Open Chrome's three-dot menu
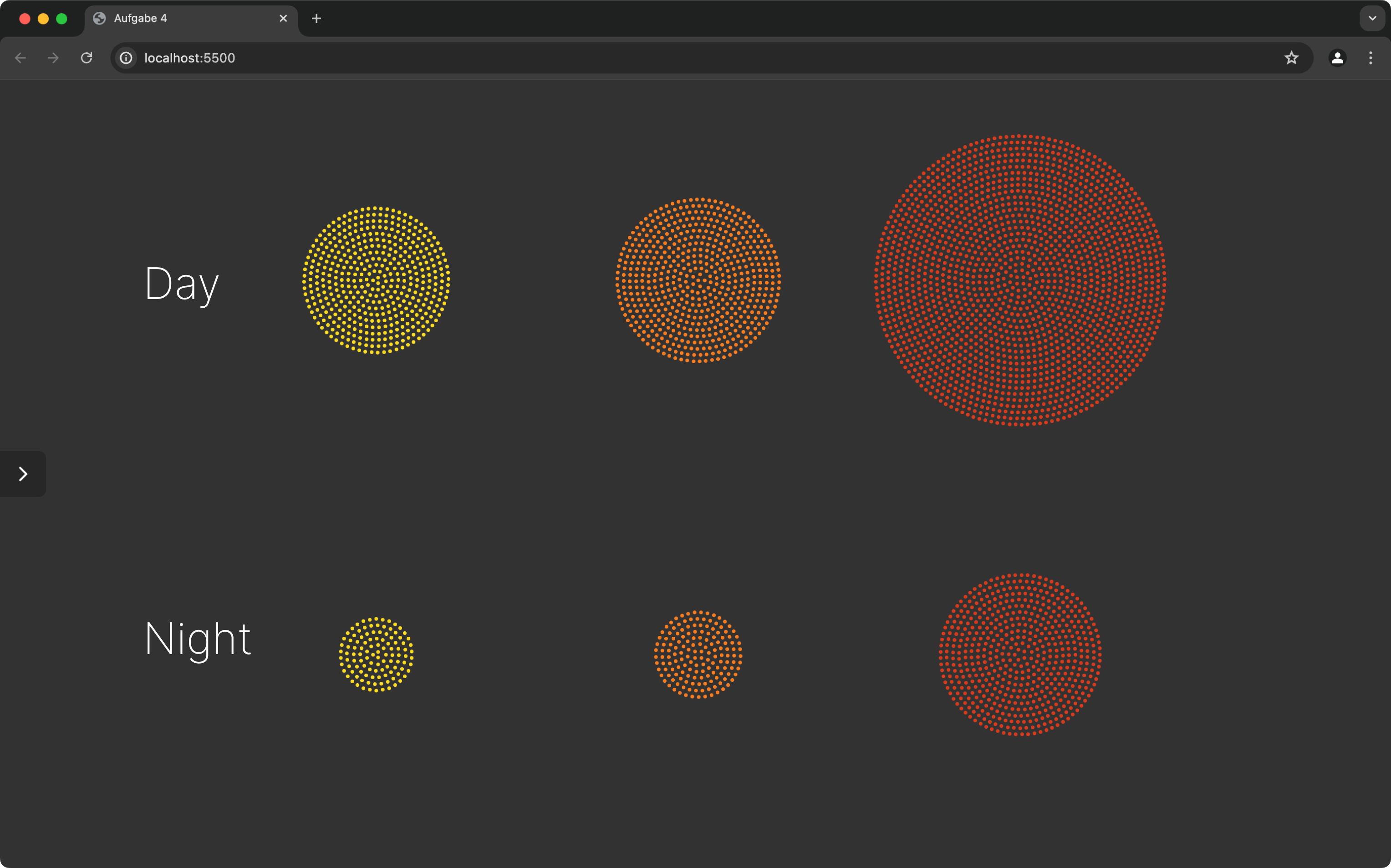Screen dimensions: 1391x868 coord(1371,58)
